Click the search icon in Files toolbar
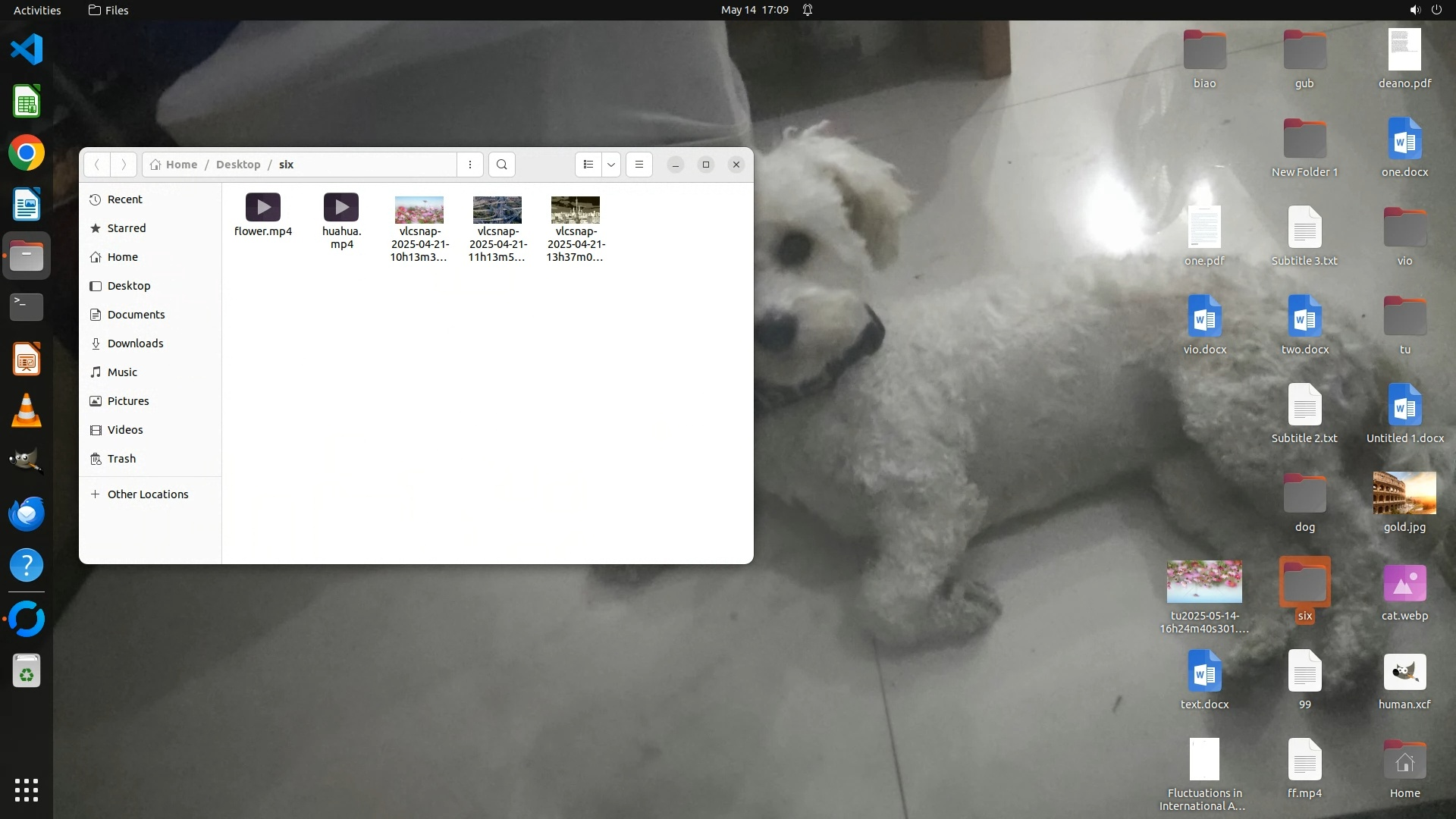The width and height of the screenshot is (1456, 819). (501, 165)
